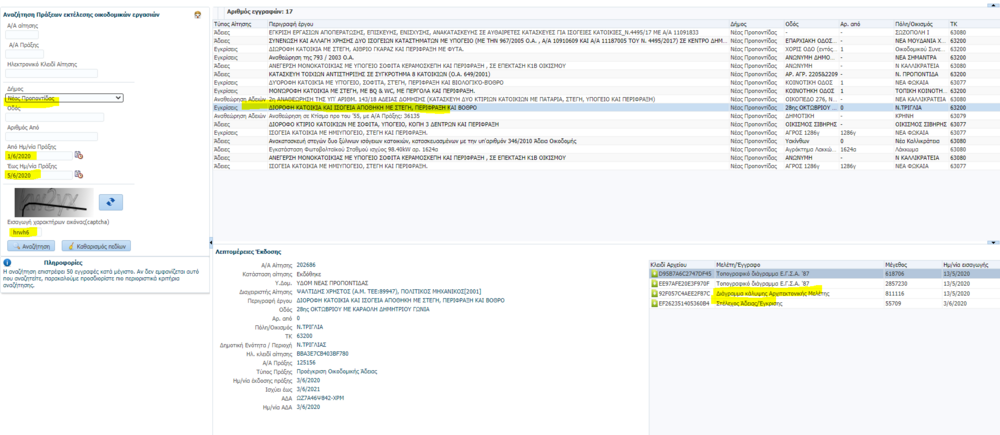Click file icon of Στέλεχος Άδειας/Έγκρισης row

point(654,303)
